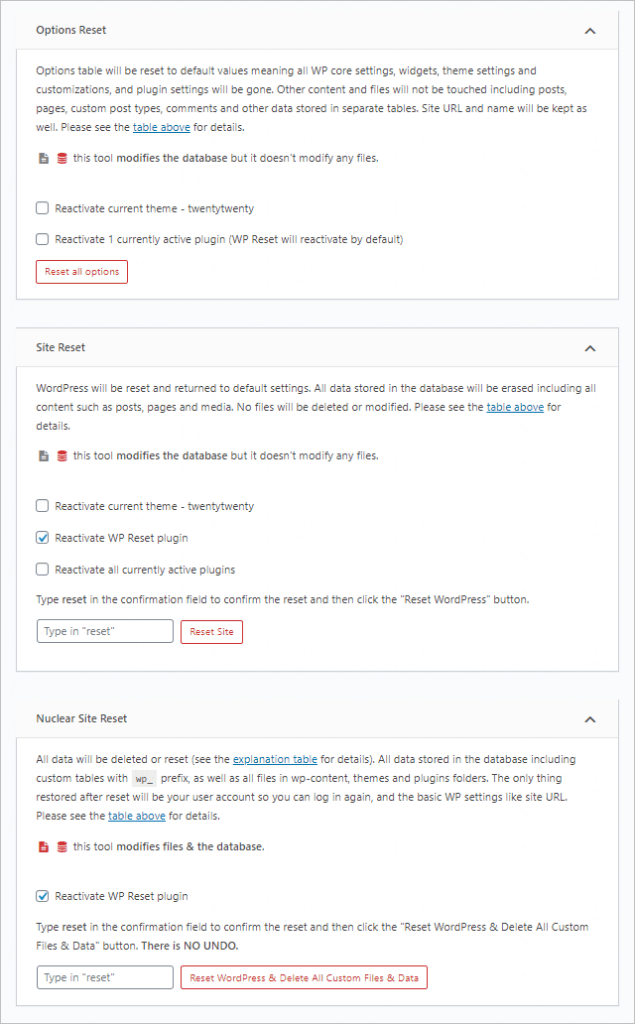Viewport: 635px width, 1024px height.
Task: Check reactivate 1 currently active plugin
Action: coord(41,239)
